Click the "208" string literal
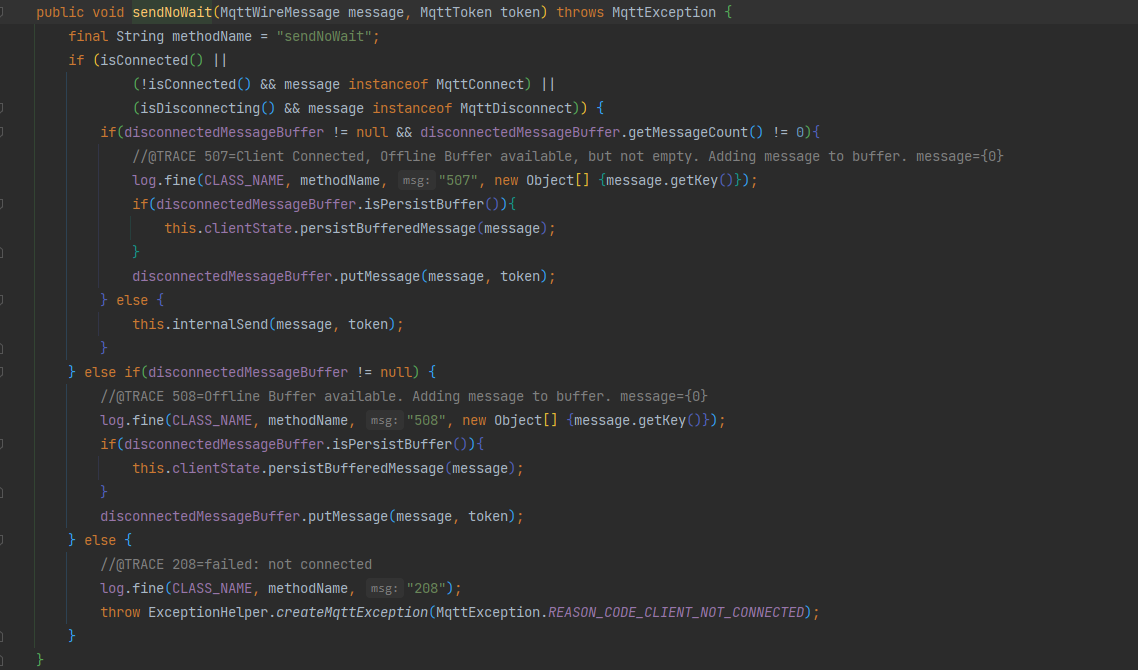The image size is (1138, 670). [426, 588]
